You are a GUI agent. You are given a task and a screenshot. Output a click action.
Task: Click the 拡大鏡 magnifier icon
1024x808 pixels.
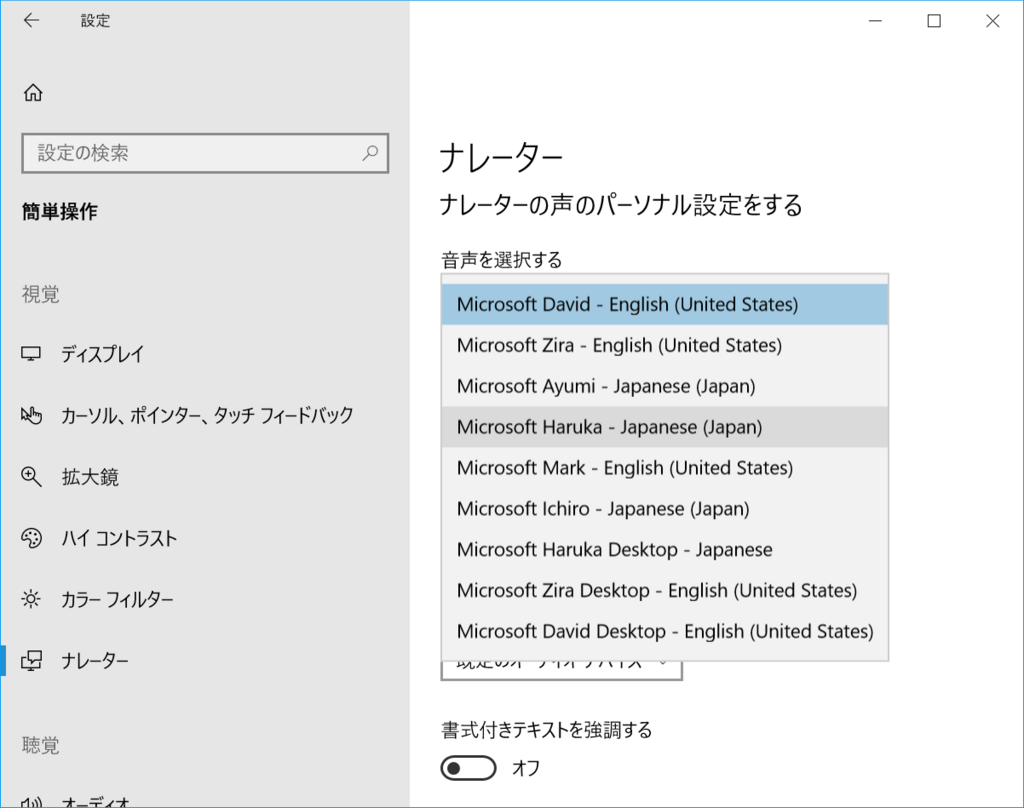click(31, 477)
